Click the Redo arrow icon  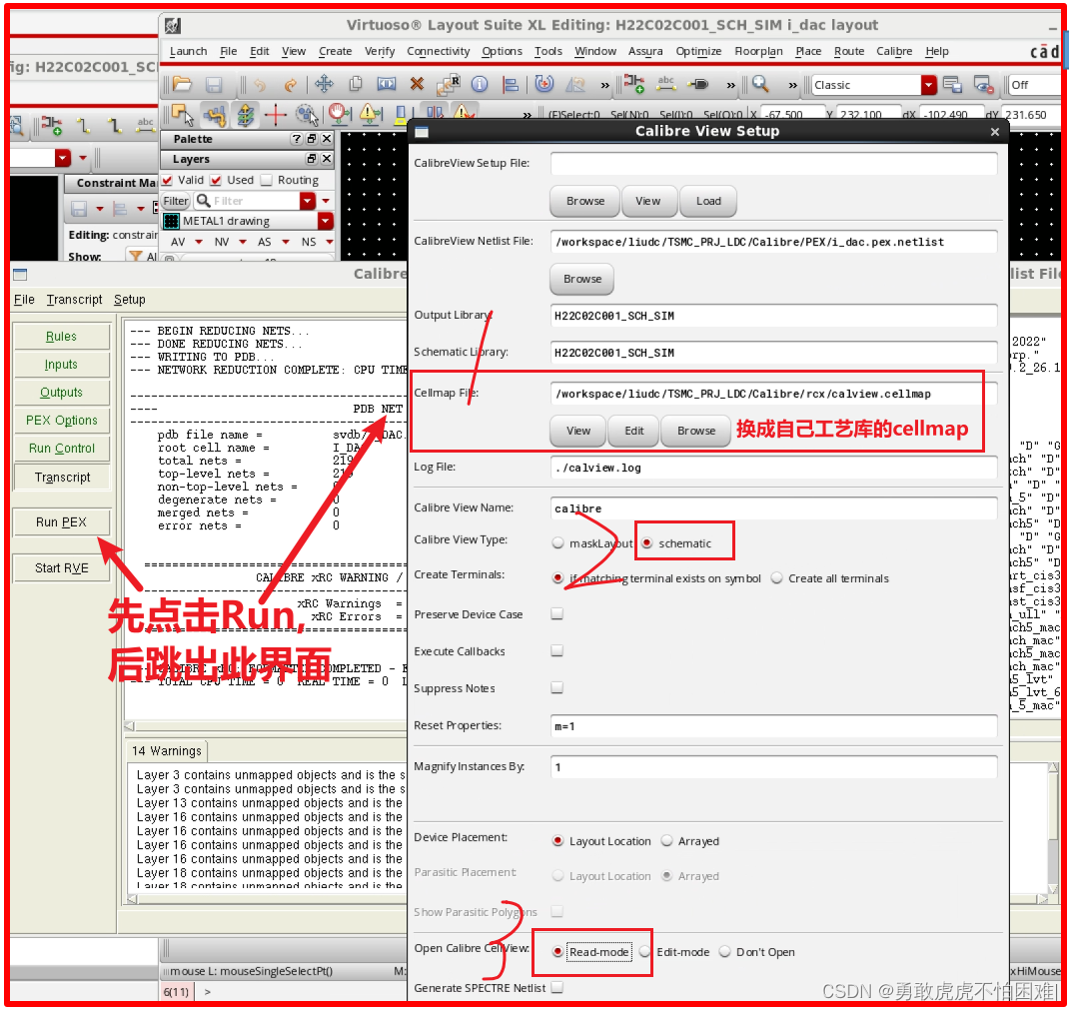click(x=290, y=85)
